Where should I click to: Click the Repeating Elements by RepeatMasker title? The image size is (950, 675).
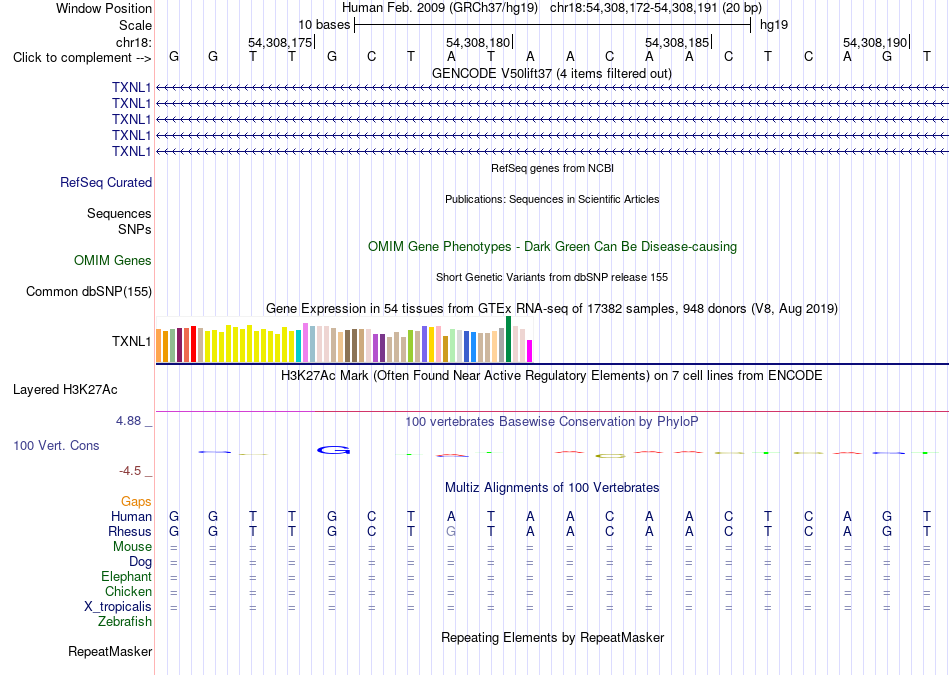pyautogui.click(x=553, y=637)
